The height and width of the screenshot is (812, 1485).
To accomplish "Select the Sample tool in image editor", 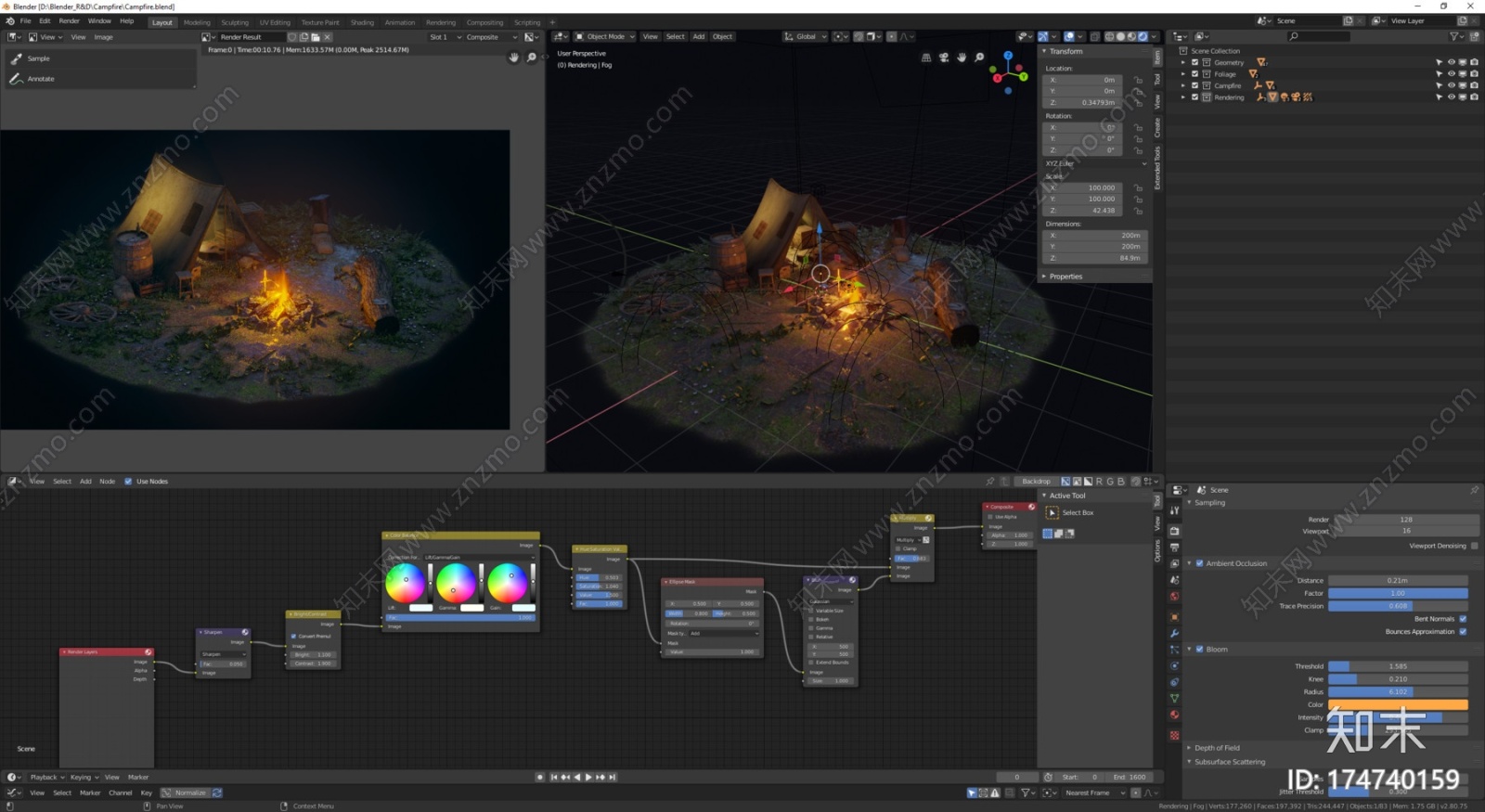I will (99, 58).
